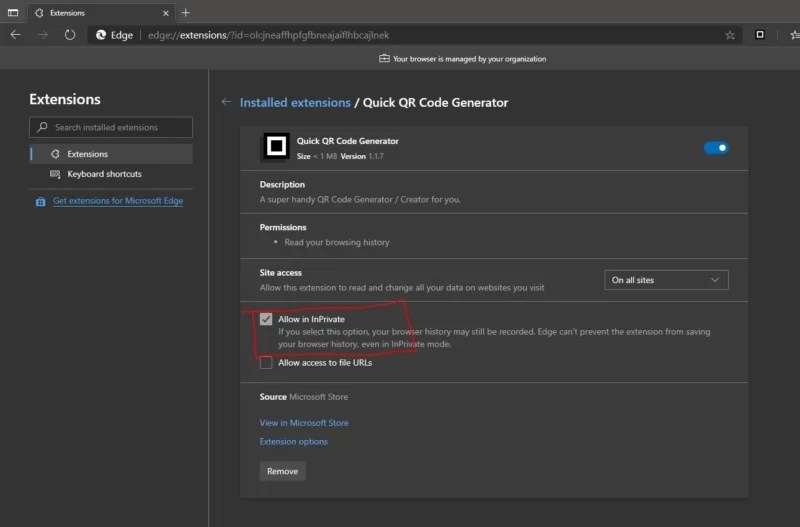Click the puzzle icon beside Extensions
800x527 pixels.
pos(55,154)
